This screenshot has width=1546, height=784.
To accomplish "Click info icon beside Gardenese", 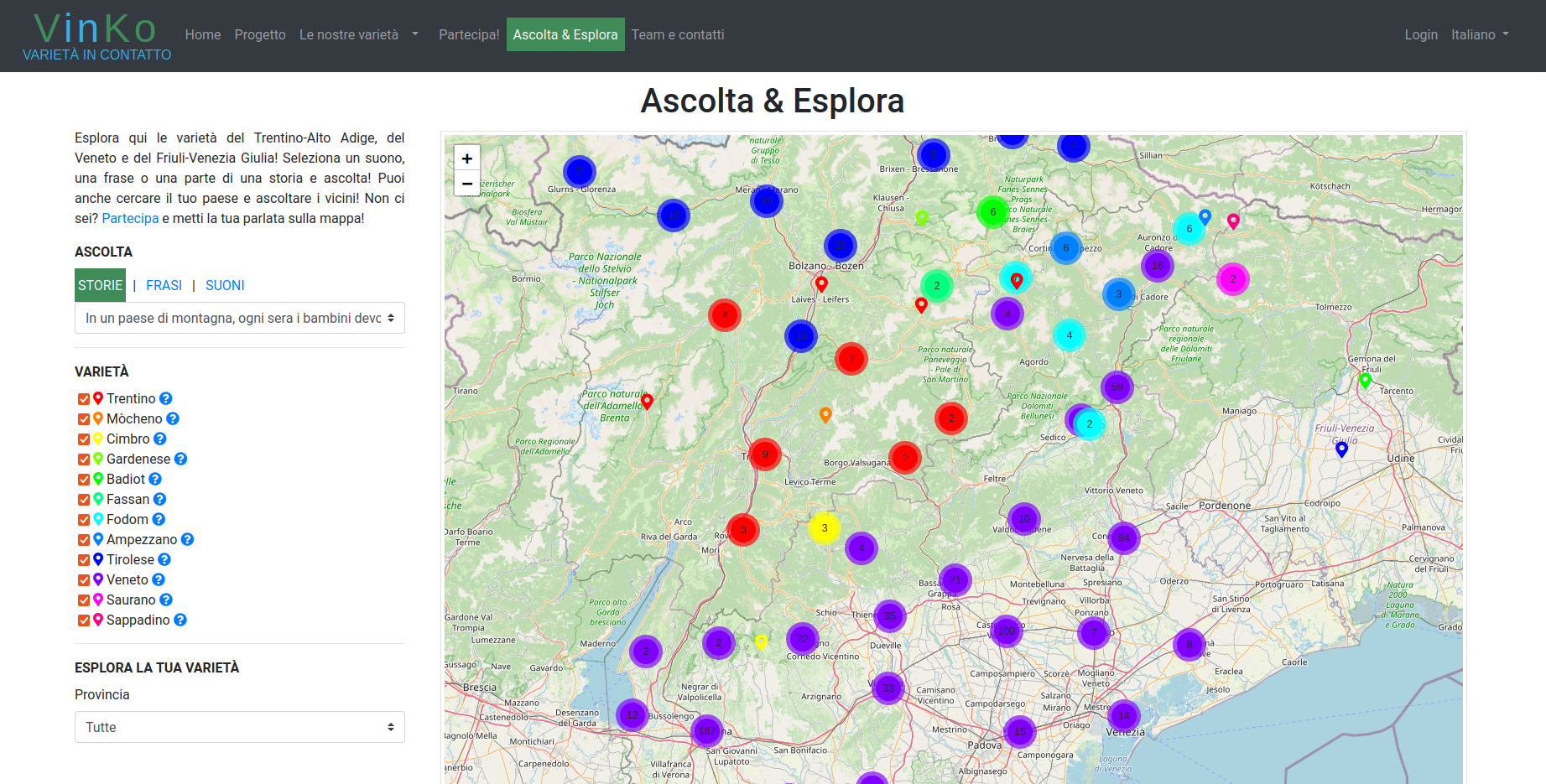I will (x=180, y=459).
